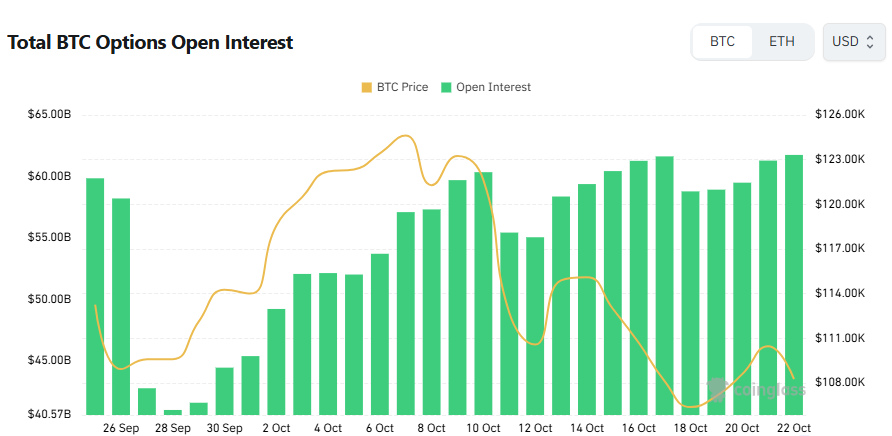Click the 2 Oct open interest bar

click(276, 361)
